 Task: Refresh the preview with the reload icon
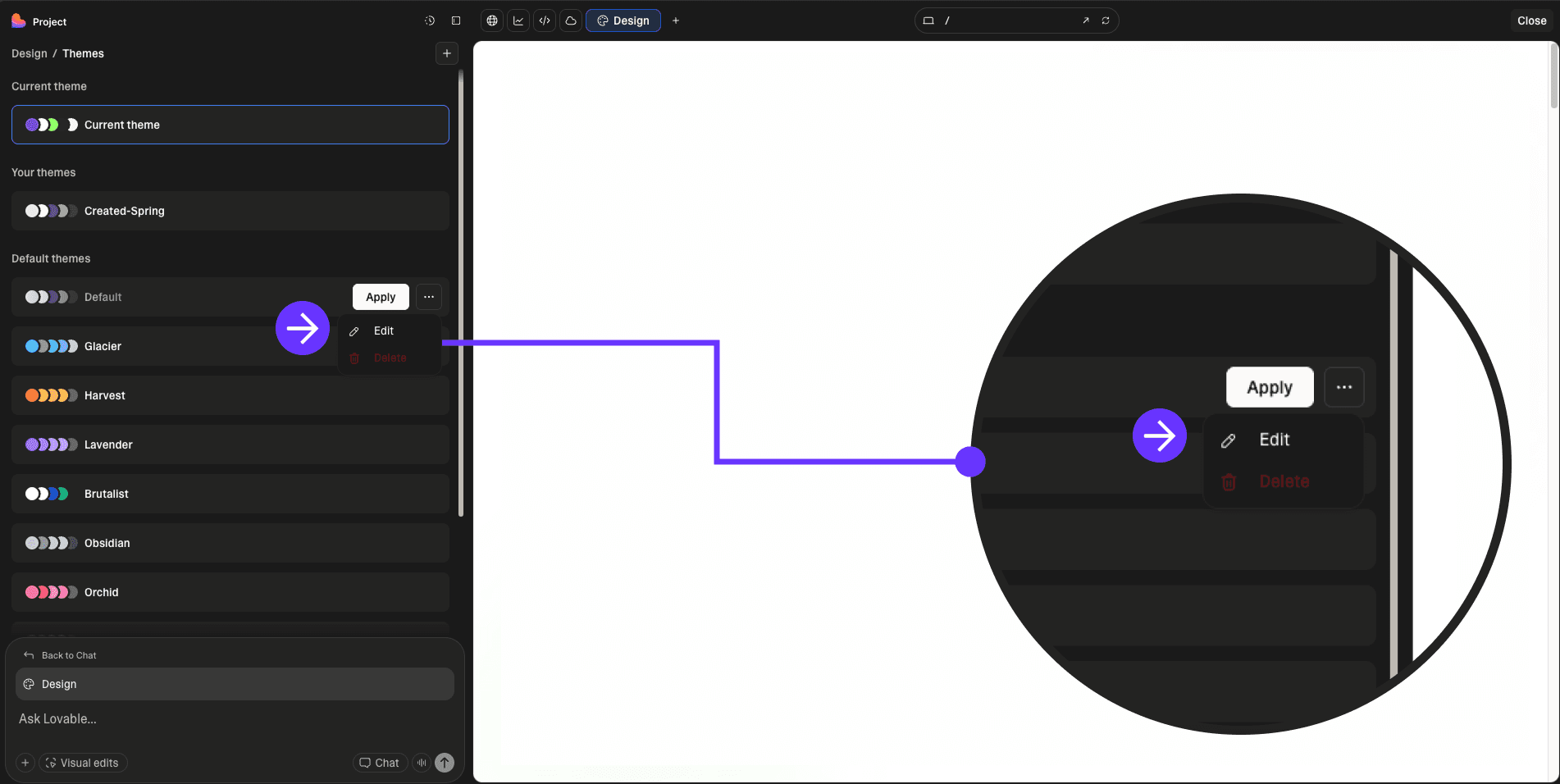pyautogui.click(x=1106, y=21)
